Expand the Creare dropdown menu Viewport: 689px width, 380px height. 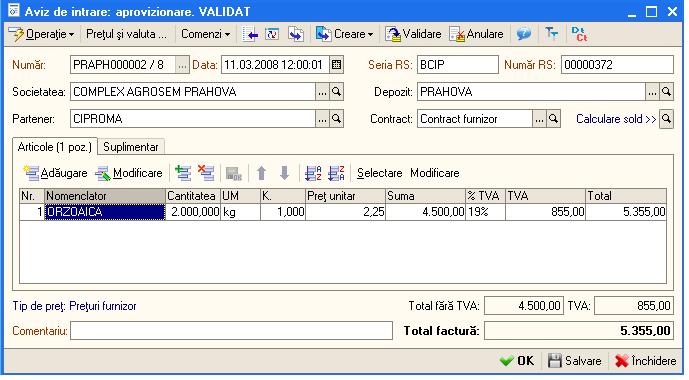(x=344, y=34)
